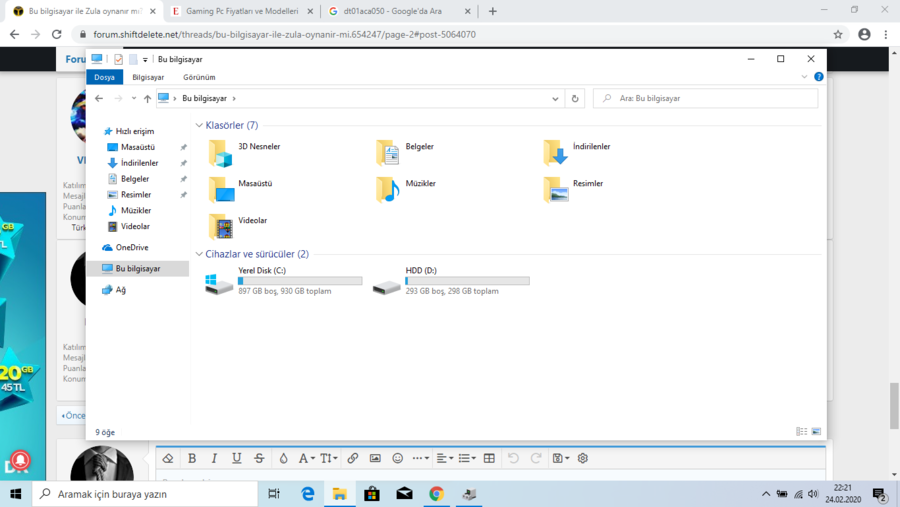Select the HDD (D:) drive
Viewport: 900px width, 507px height.
(451, 281)
